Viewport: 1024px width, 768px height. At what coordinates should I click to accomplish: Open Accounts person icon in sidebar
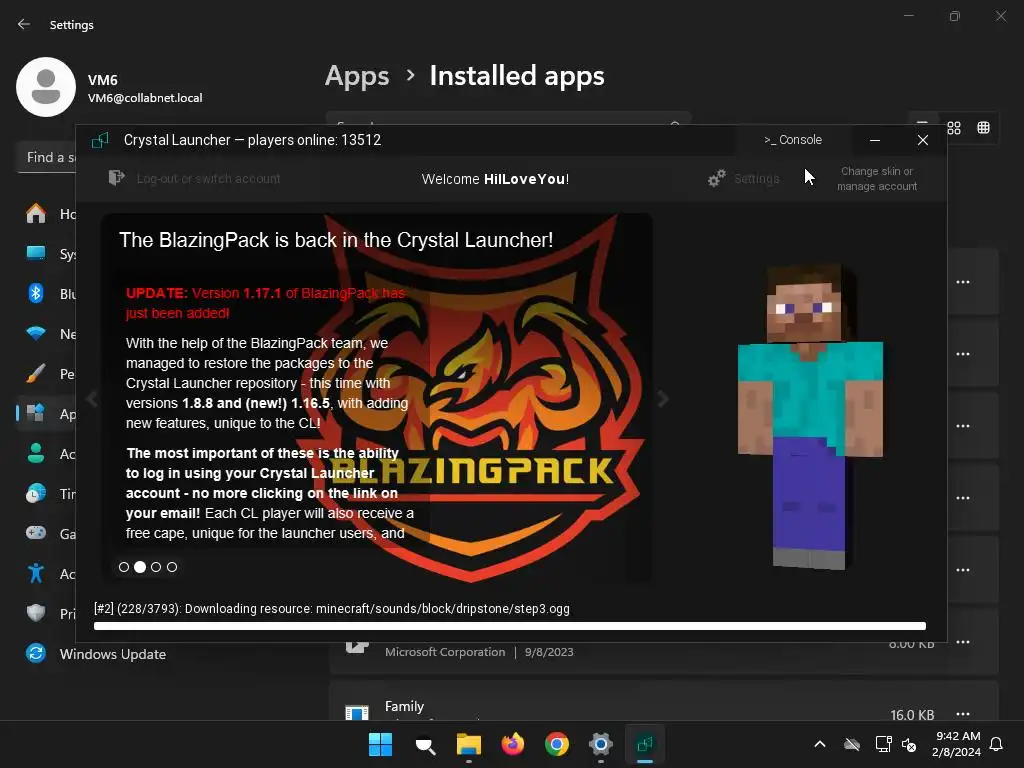36,453
